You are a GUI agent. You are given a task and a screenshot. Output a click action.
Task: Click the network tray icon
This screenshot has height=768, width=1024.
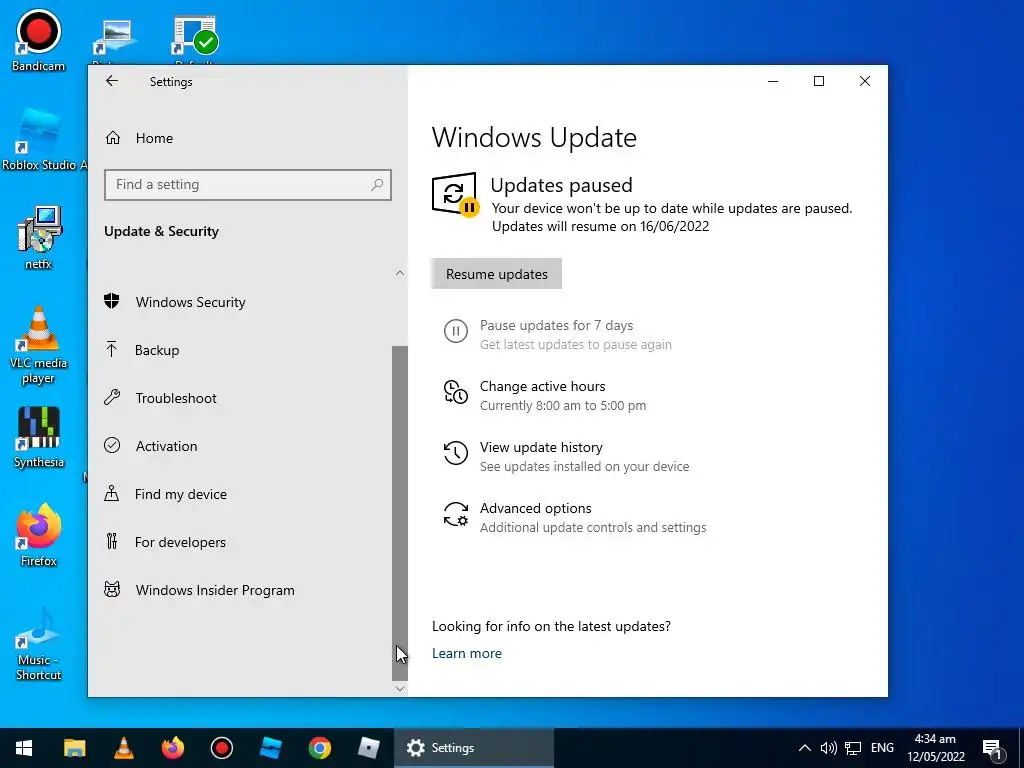click(x=853, y=748)
